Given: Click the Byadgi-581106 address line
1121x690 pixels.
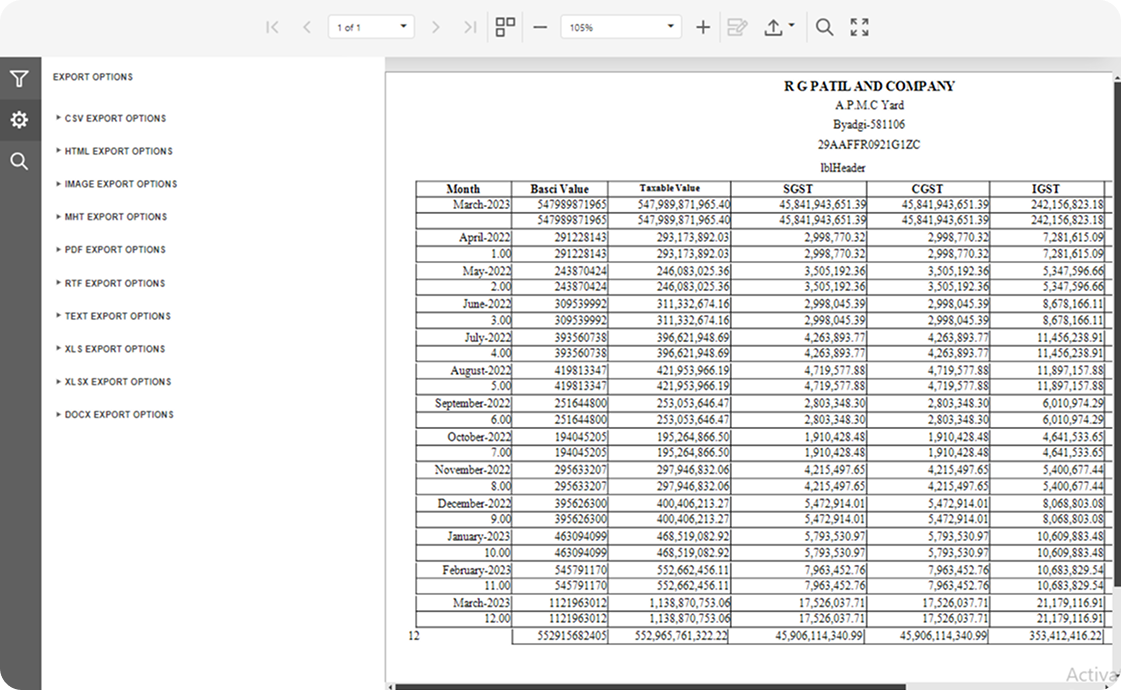Looking at the screenshot, I should coord(869,124).
